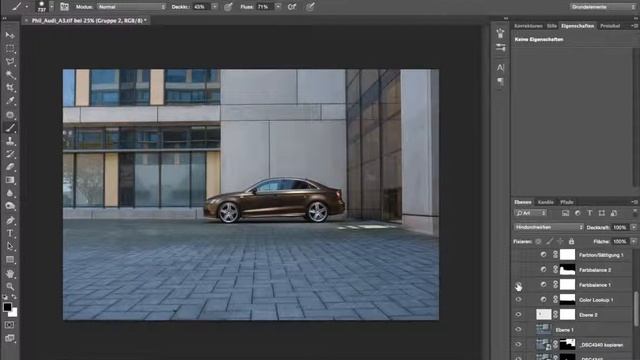
Task: Hide the Color Lookup 1 layer
Action: [x=518, y=300]
